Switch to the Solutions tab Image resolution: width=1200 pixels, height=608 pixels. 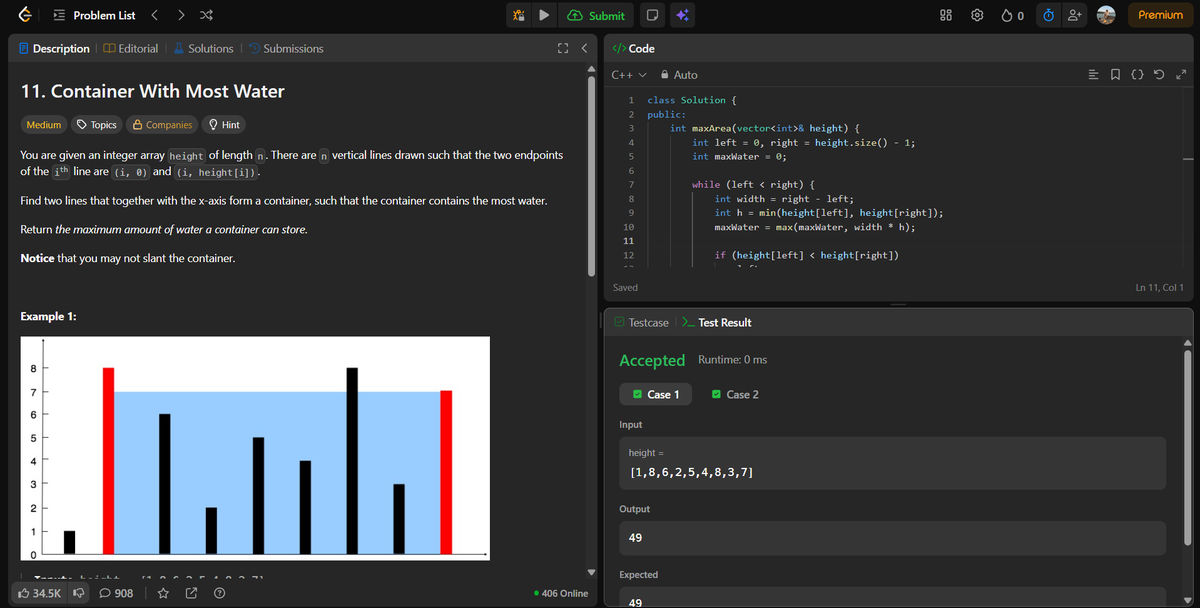point(203,48)
